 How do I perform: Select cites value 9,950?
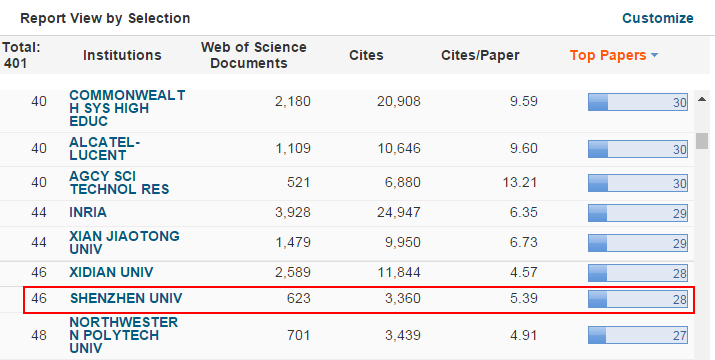tap(403, 242)
